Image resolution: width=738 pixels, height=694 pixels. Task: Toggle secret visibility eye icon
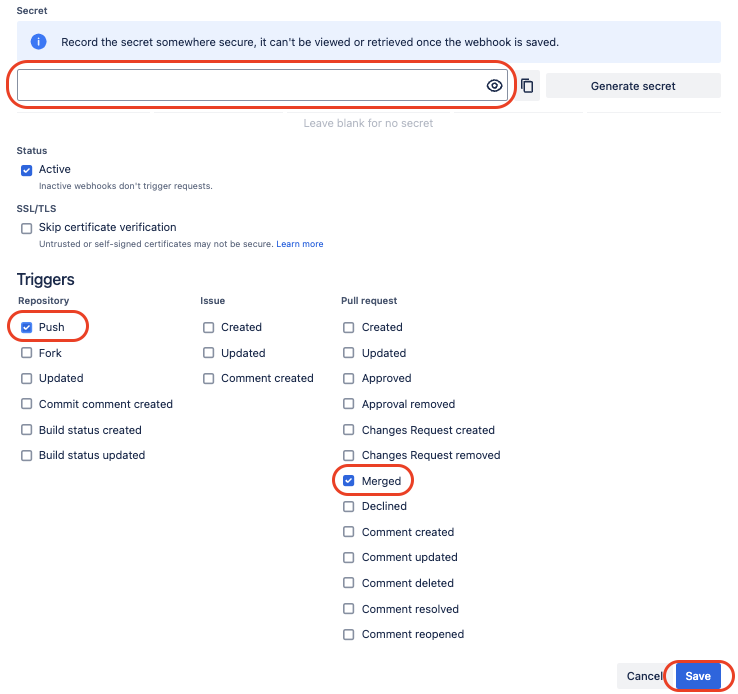point(494,86)
